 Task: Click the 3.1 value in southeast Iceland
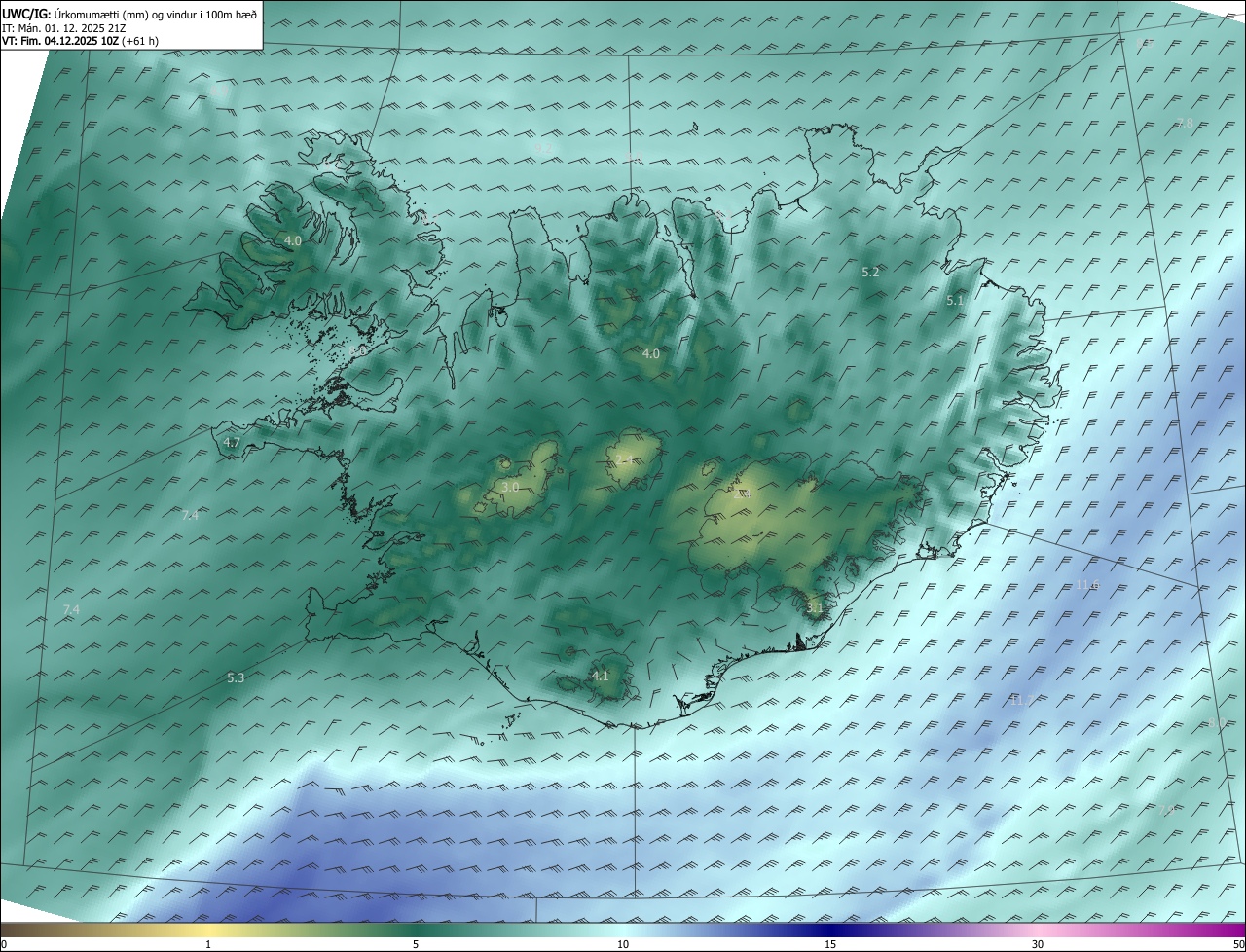coord(815,608)
